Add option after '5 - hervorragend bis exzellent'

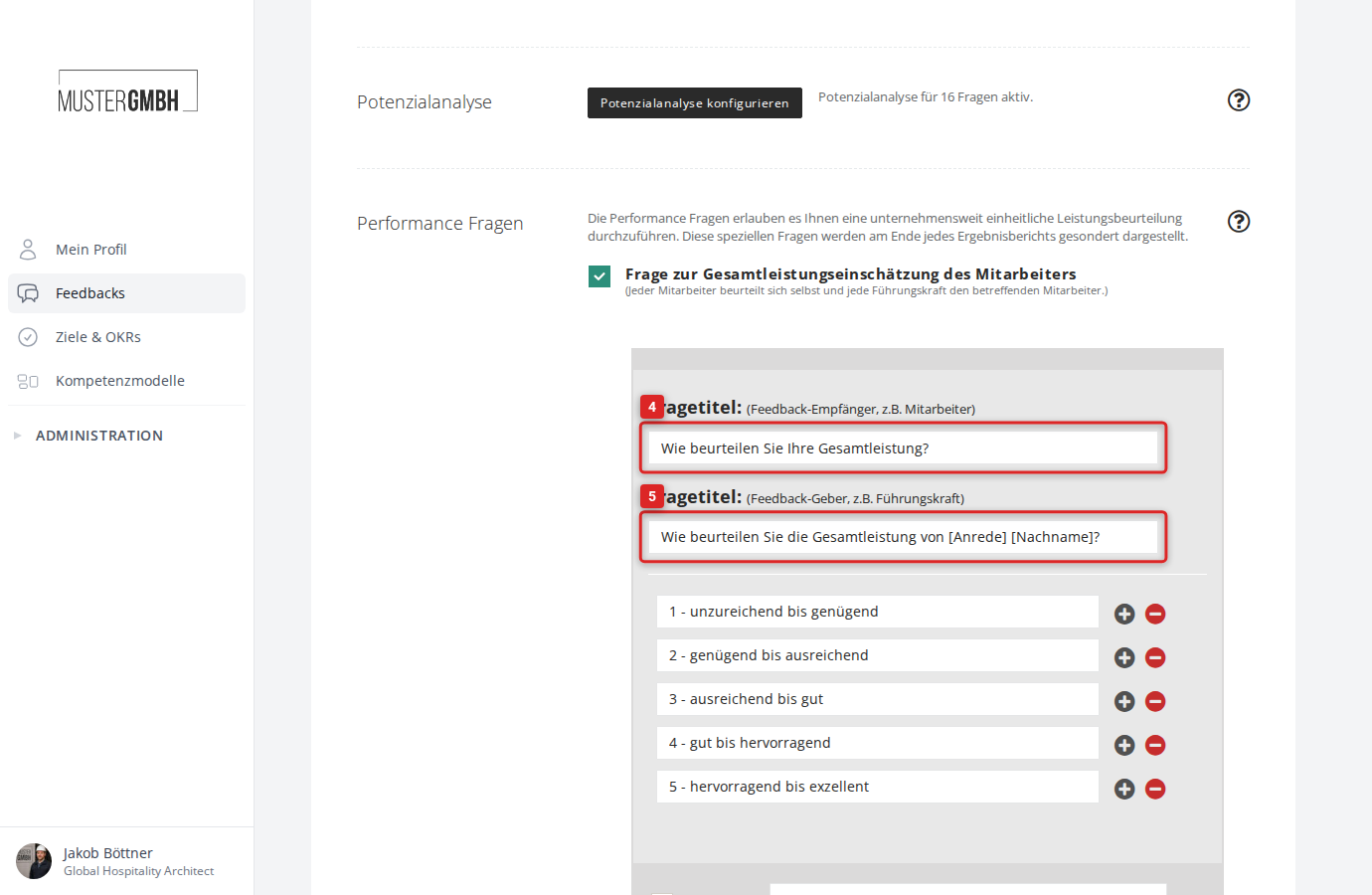1124,789
